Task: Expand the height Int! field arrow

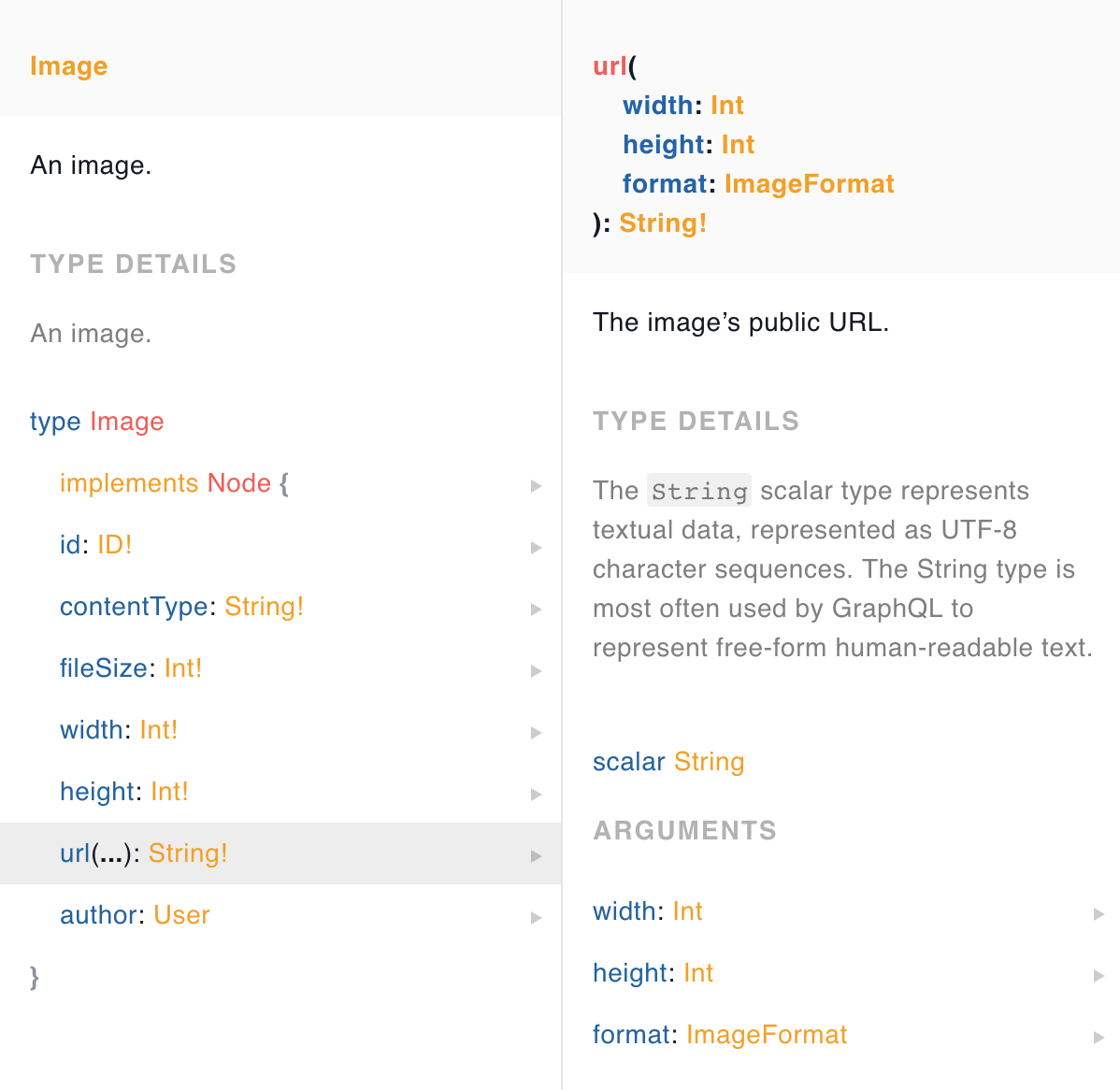Action: 536,794
